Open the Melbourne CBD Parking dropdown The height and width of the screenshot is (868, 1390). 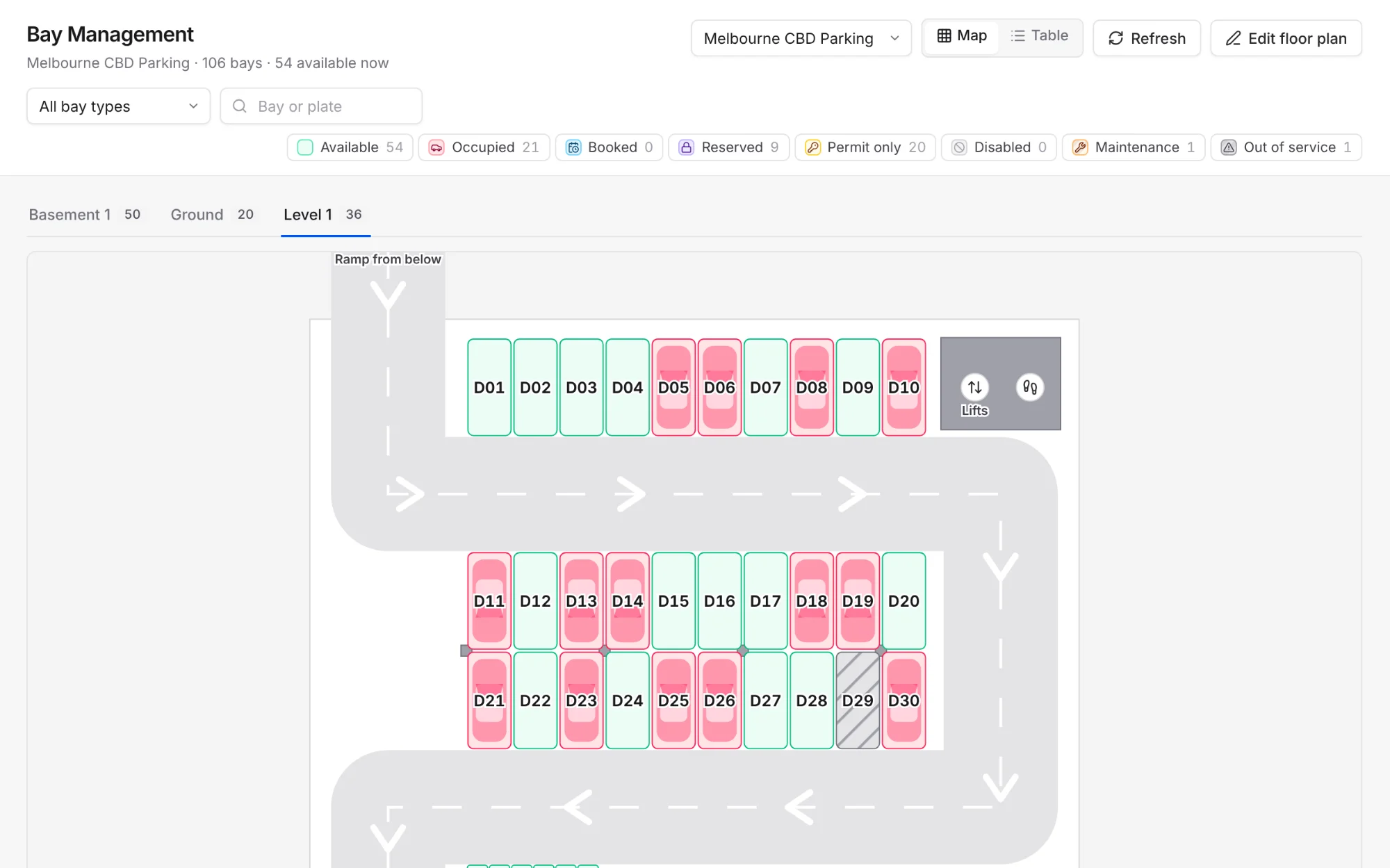(x=801, y=38)
